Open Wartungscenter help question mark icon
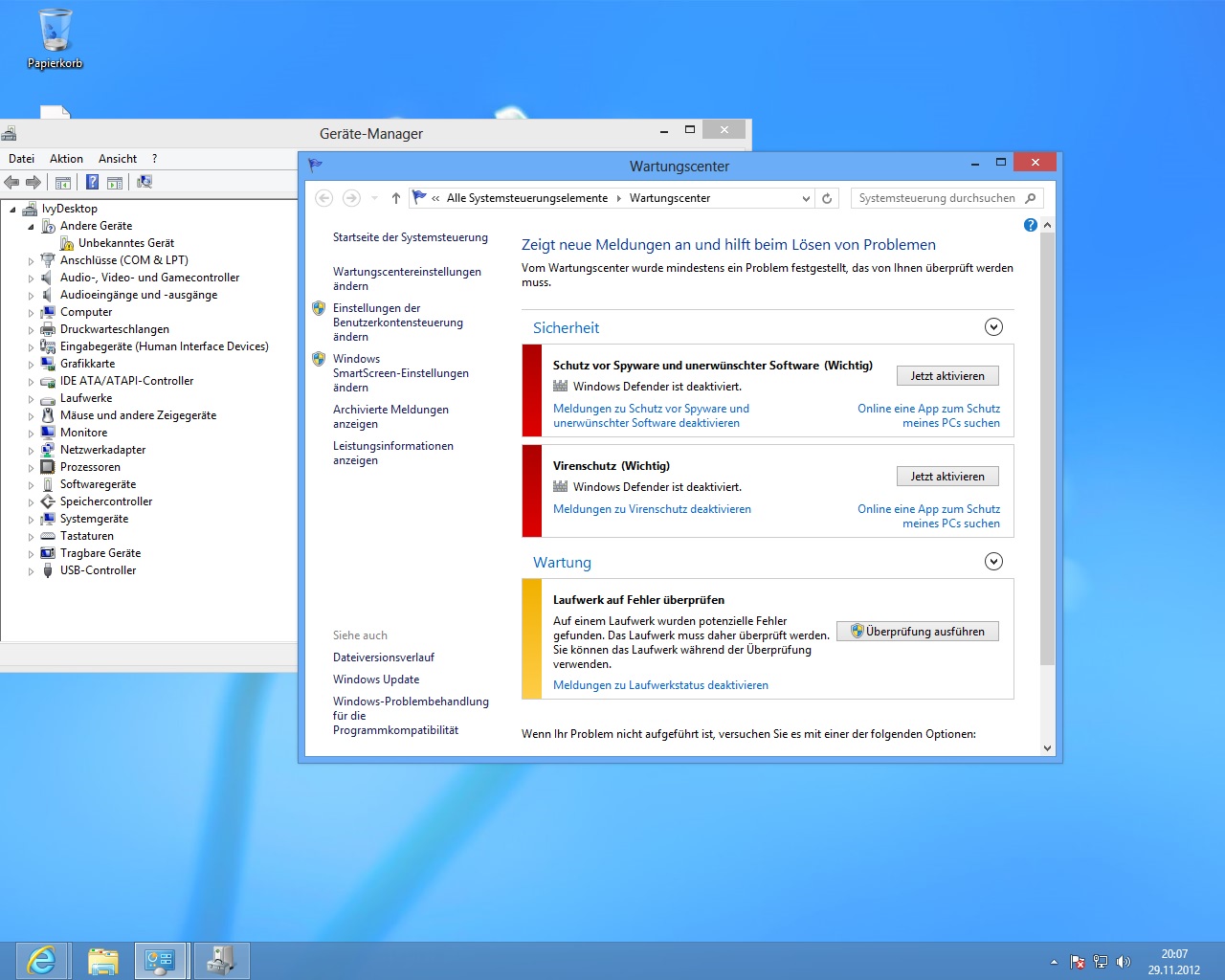 tap(1030, 225)
